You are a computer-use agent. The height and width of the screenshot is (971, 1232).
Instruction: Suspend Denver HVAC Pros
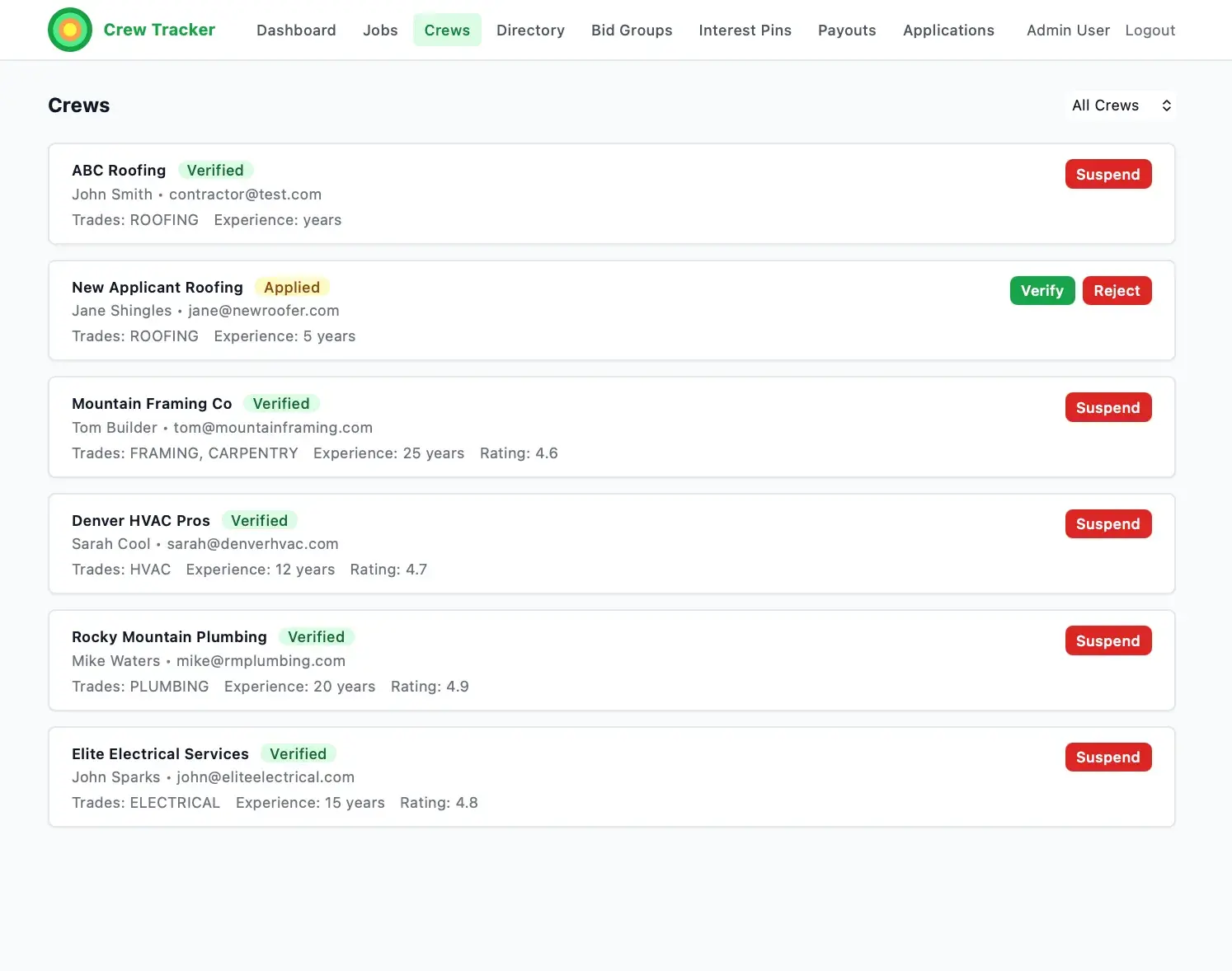coord(1107,523)
